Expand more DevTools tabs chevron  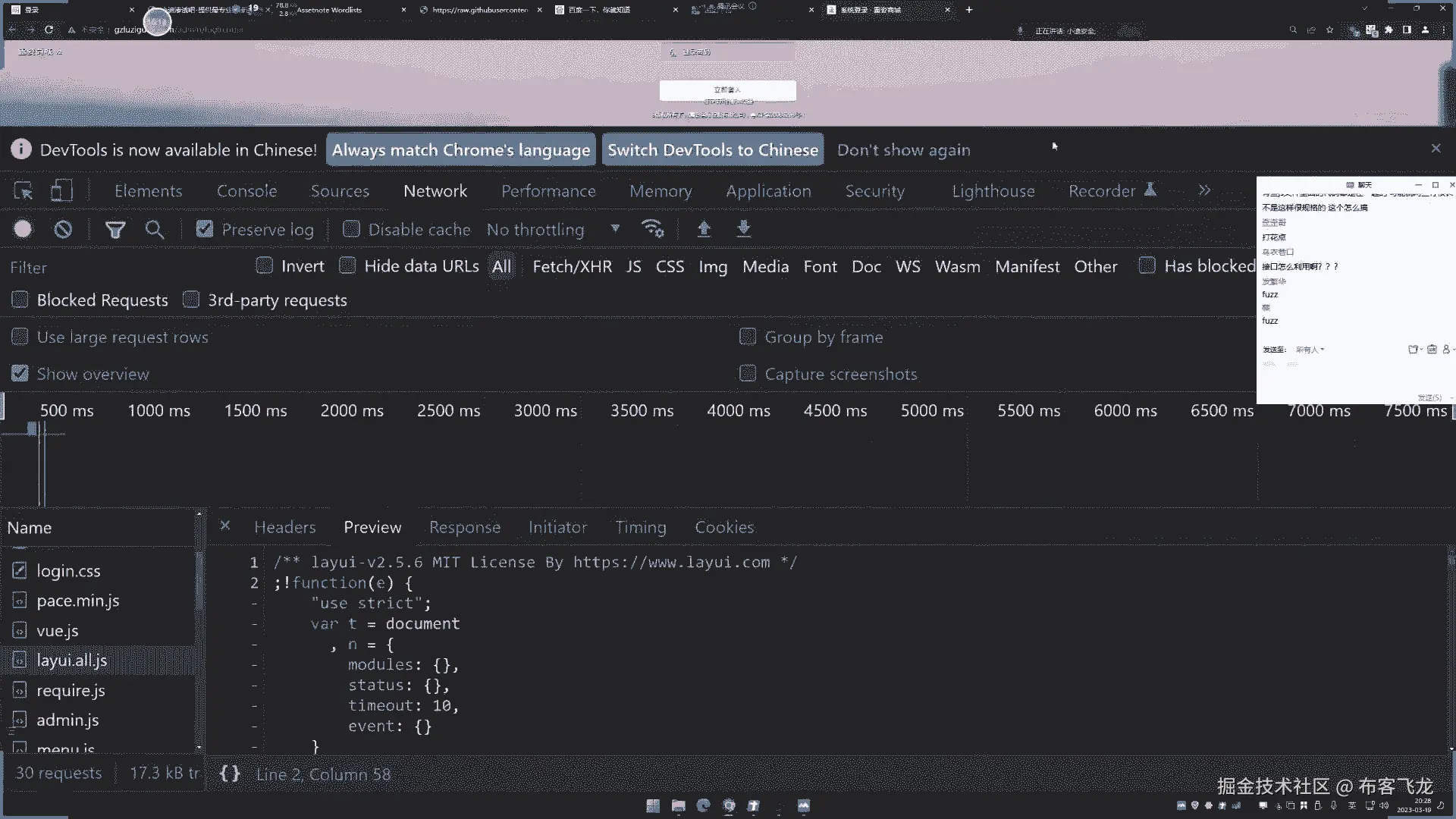click(x=1204, y=191)
